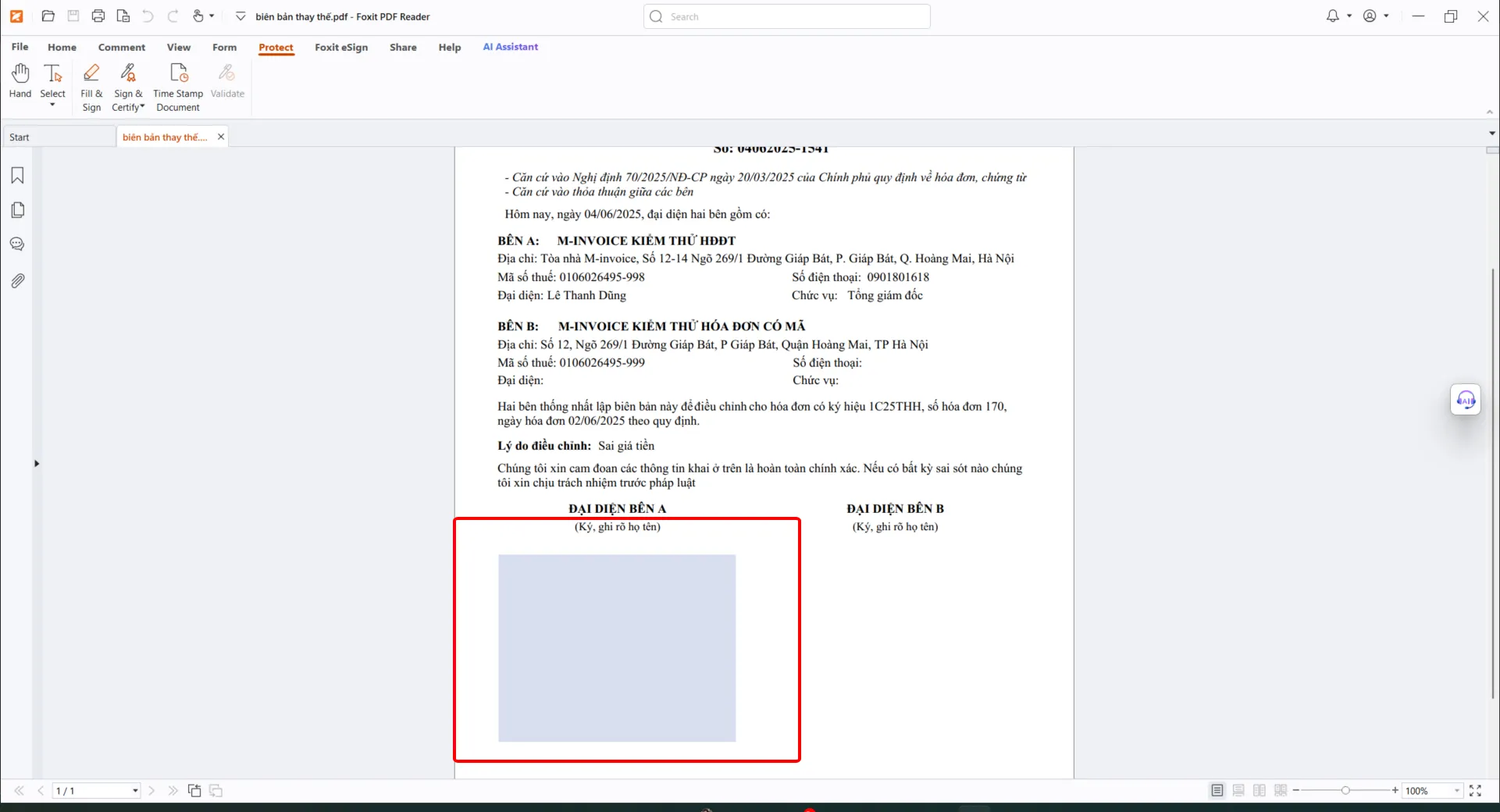Switch to Continuous page view mode
Viewport: 1500px width, 812px height.
point(1238,791)
